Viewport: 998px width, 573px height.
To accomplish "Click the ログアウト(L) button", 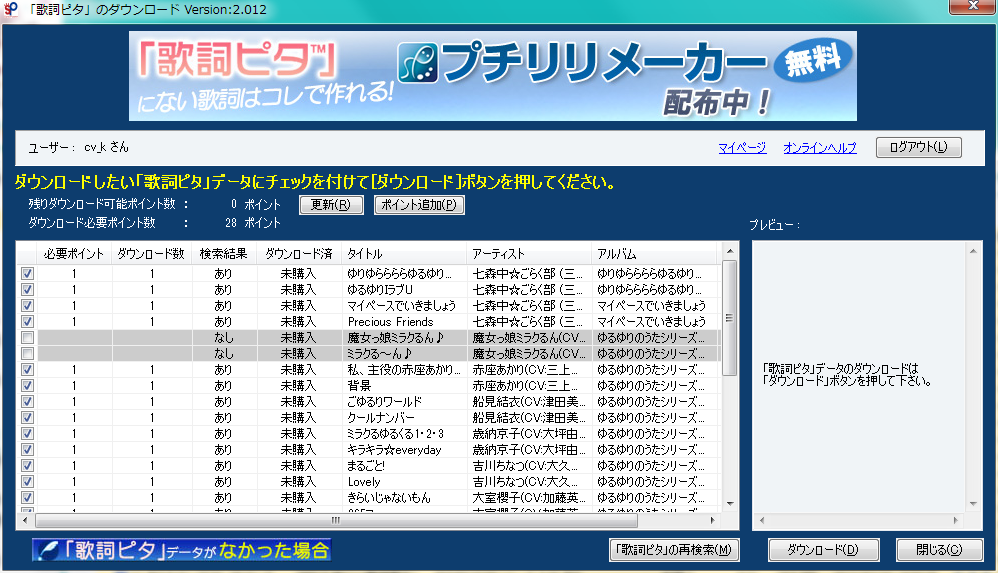I will click(918, 147).
